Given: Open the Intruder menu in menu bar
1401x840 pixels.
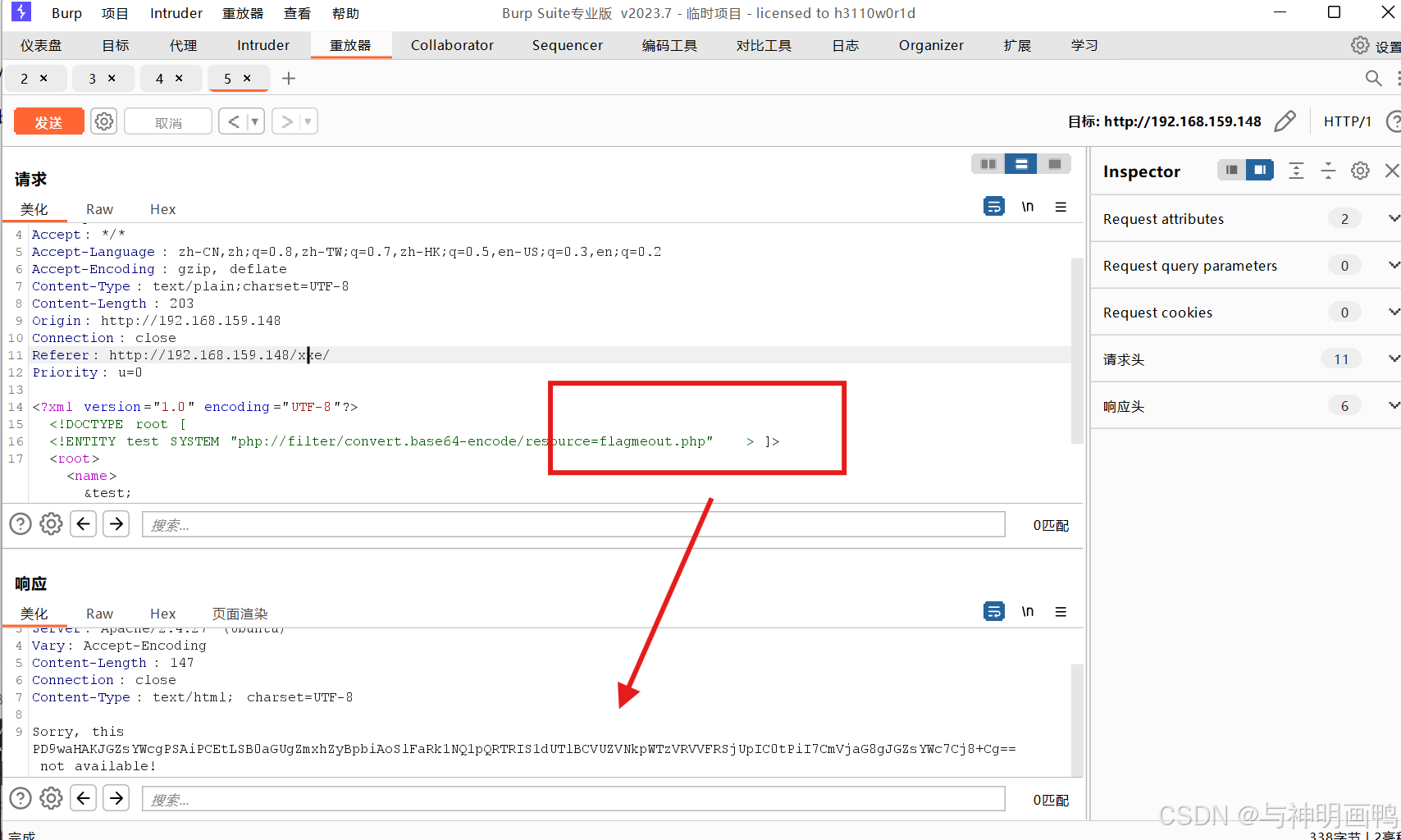Looking at the screenshot, I should 176,13.
